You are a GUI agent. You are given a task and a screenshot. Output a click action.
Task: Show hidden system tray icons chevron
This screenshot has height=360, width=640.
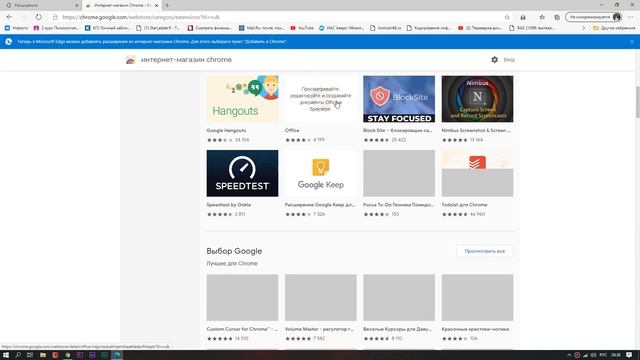click(x=569, y=355)
